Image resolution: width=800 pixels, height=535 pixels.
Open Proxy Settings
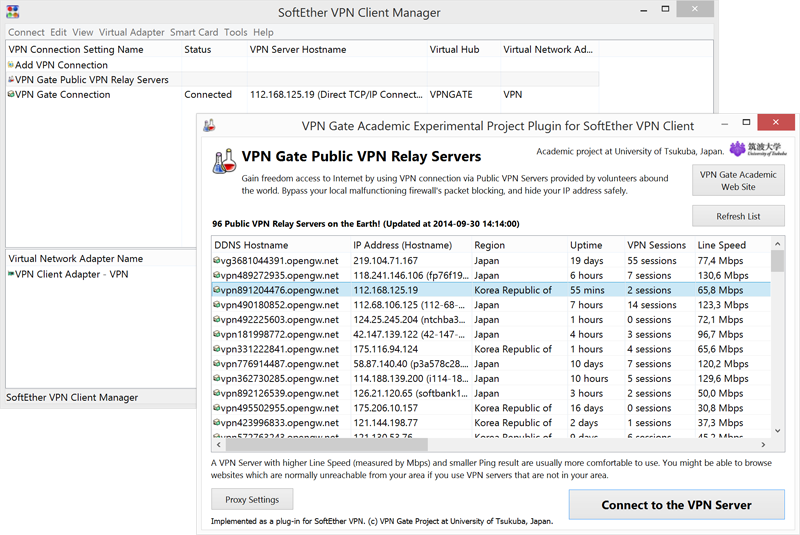tap(252, 500)
